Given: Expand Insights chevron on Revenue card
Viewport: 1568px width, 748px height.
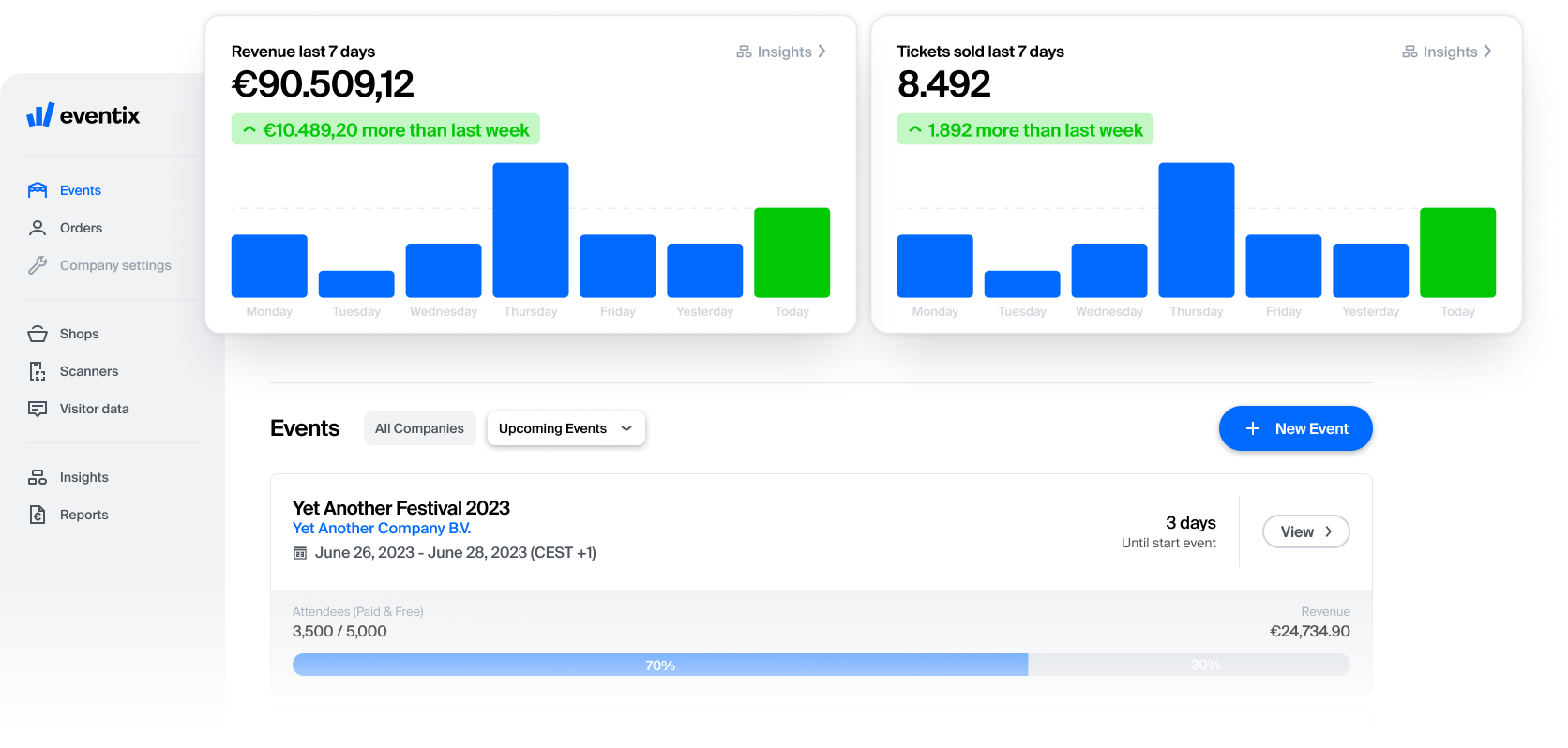Looking at the screenshot, I should coord(822,52).
